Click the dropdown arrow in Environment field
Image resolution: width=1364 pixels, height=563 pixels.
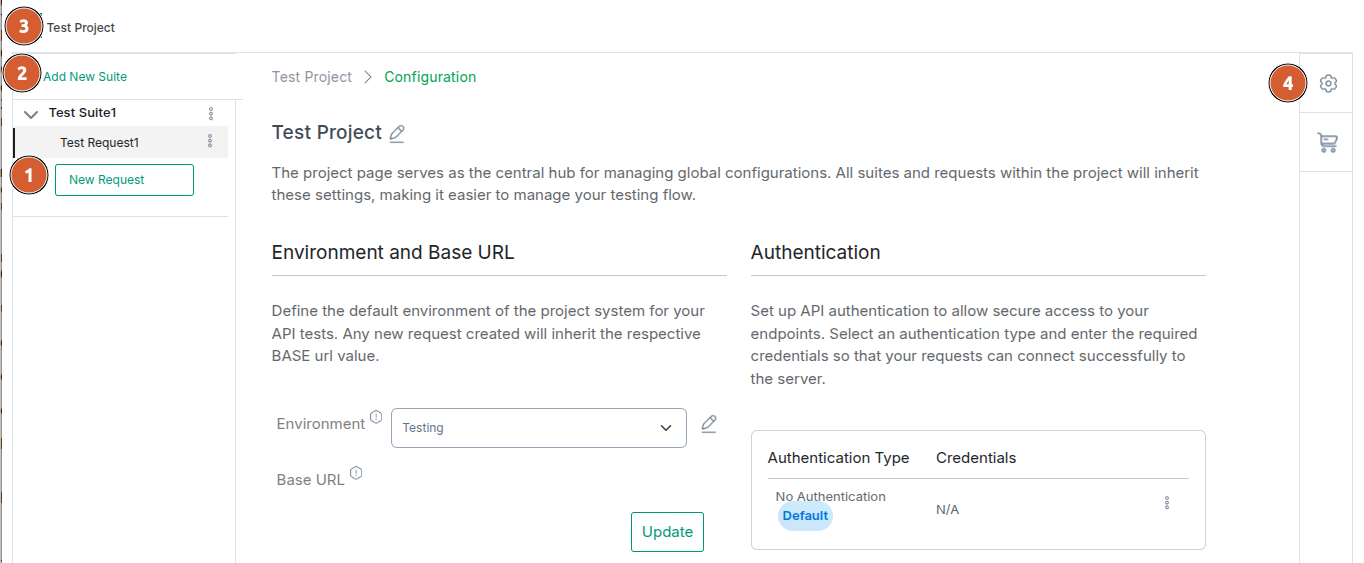click(x=666, y=428)
